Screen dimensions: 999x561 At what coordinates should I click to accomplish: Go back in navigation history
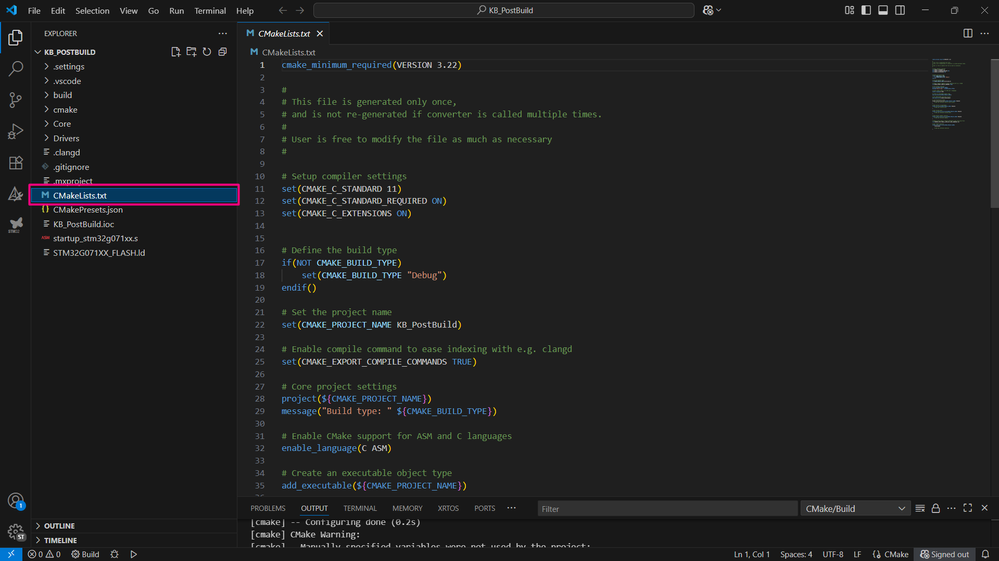coord(283,10)
